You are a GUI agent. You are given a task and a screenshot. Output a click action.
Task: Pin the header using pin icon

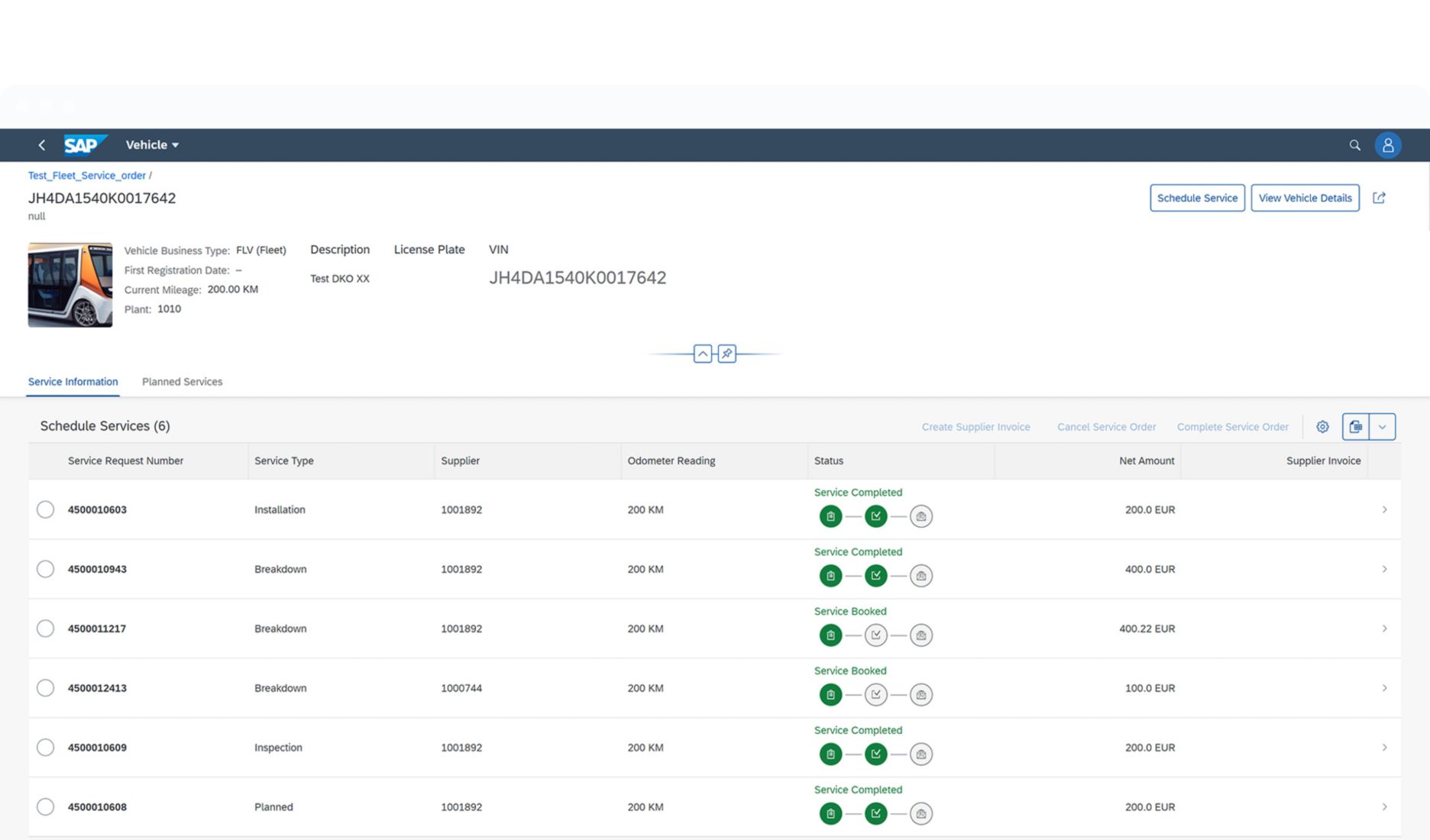click(726, 354)
